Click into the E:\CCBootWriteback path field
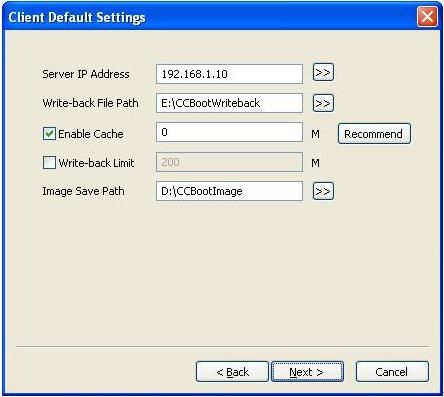Viewport: 444px width, 397px height. tap(229, 103)
